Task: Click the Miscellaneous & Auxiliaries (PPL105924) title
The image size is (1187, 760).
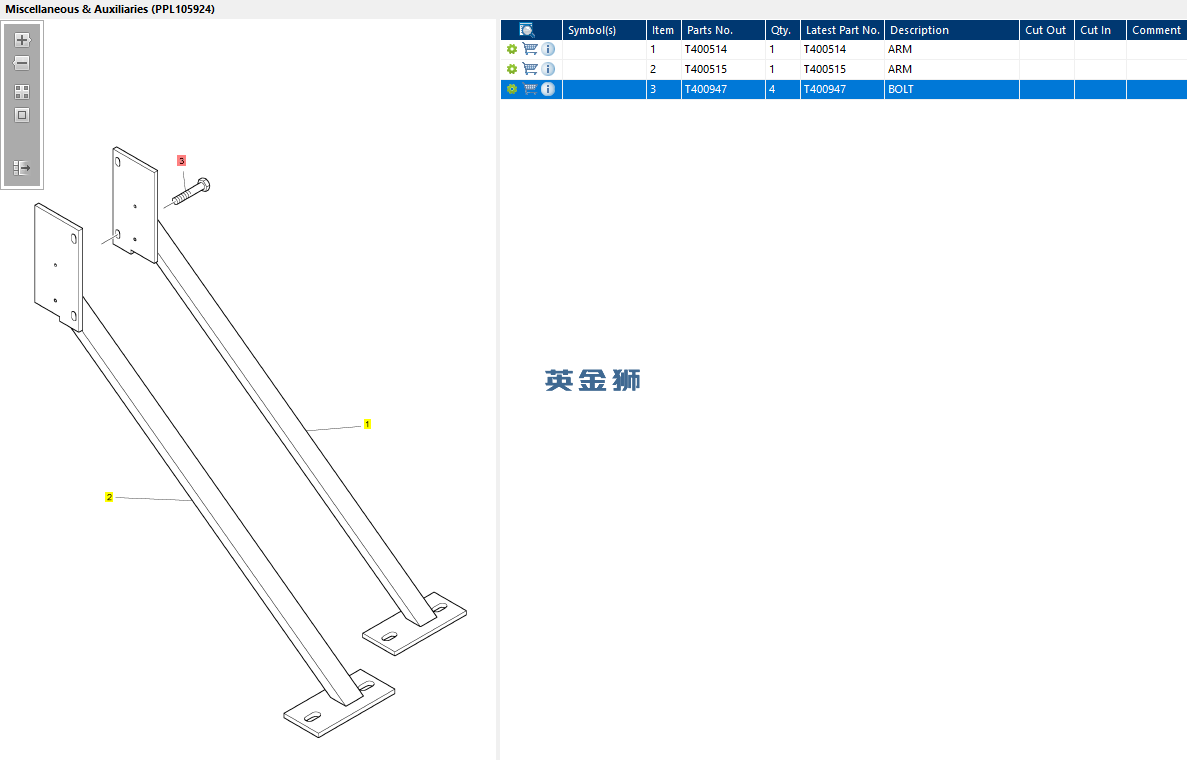Action: (x=110, y=9)
